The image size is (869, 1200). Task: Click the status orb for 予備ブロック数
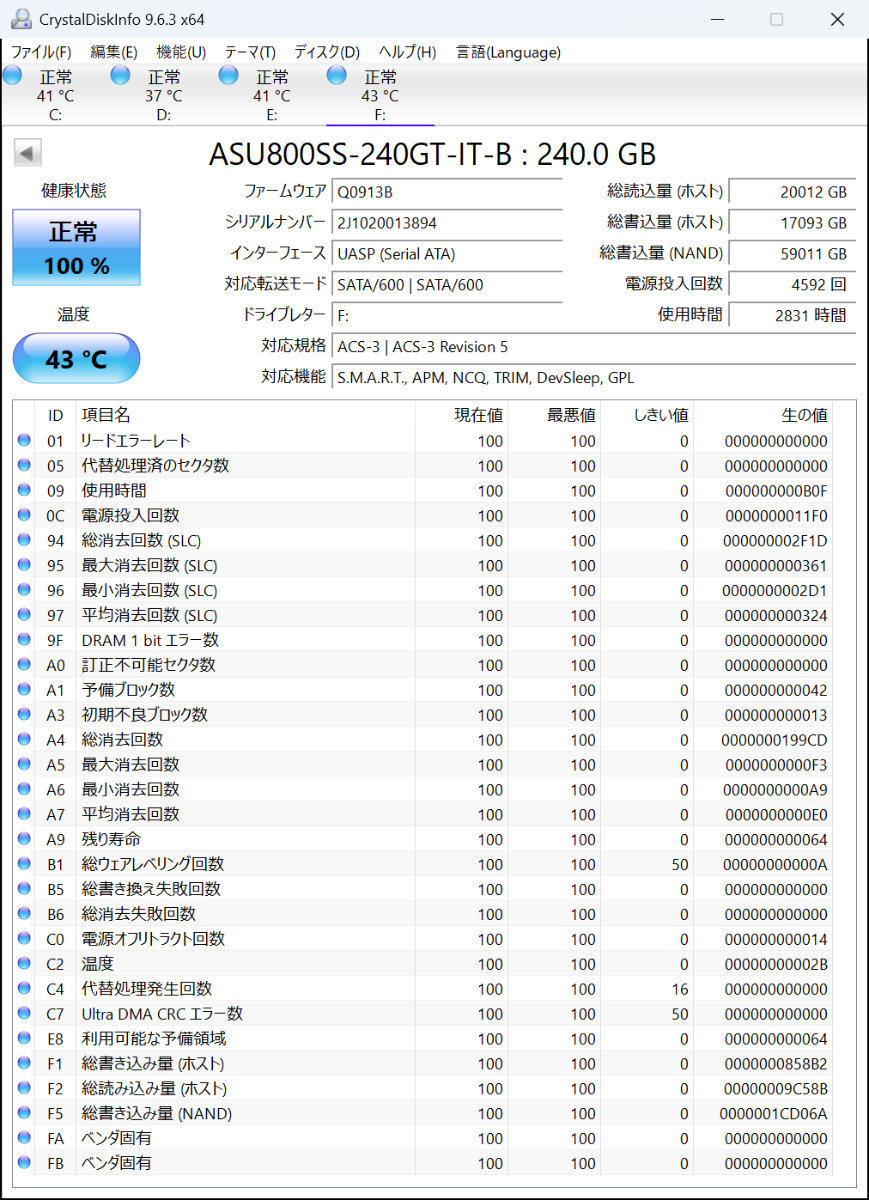pos(24,689)
